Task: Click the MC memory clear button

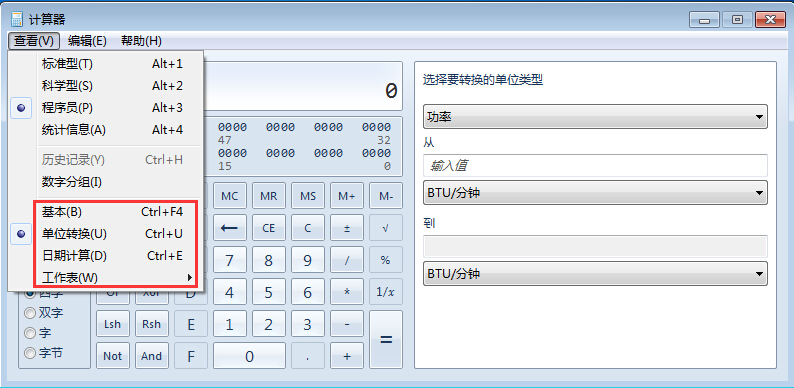Action: click(229, 196)
